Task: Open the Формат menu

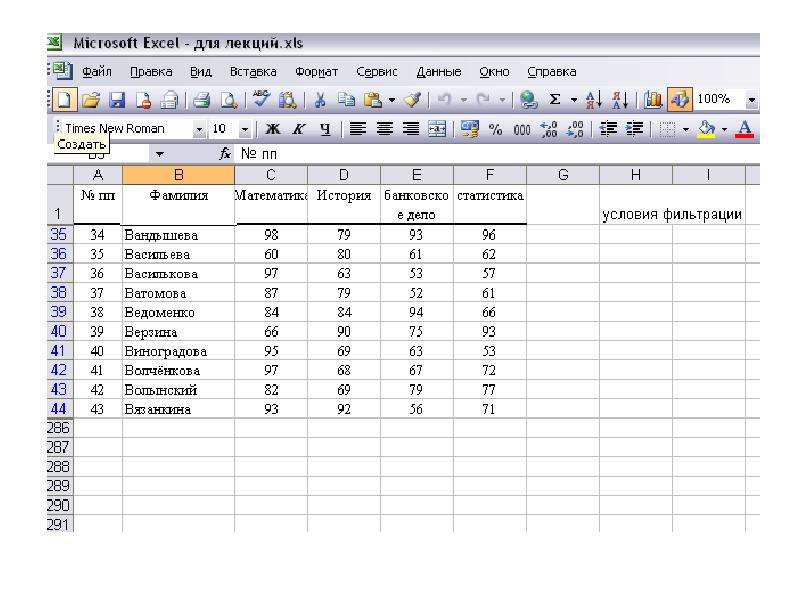Action: 316,72
